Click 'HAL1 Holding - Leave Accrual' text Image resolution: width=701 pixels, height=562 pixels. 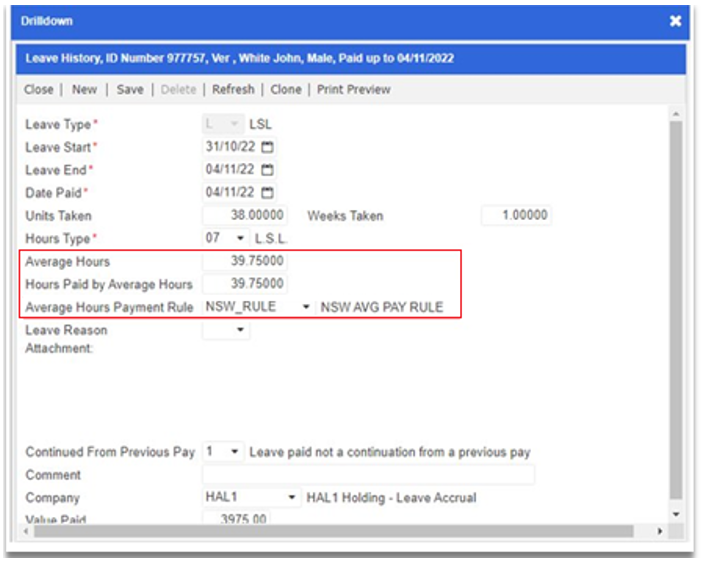(391, 498)
